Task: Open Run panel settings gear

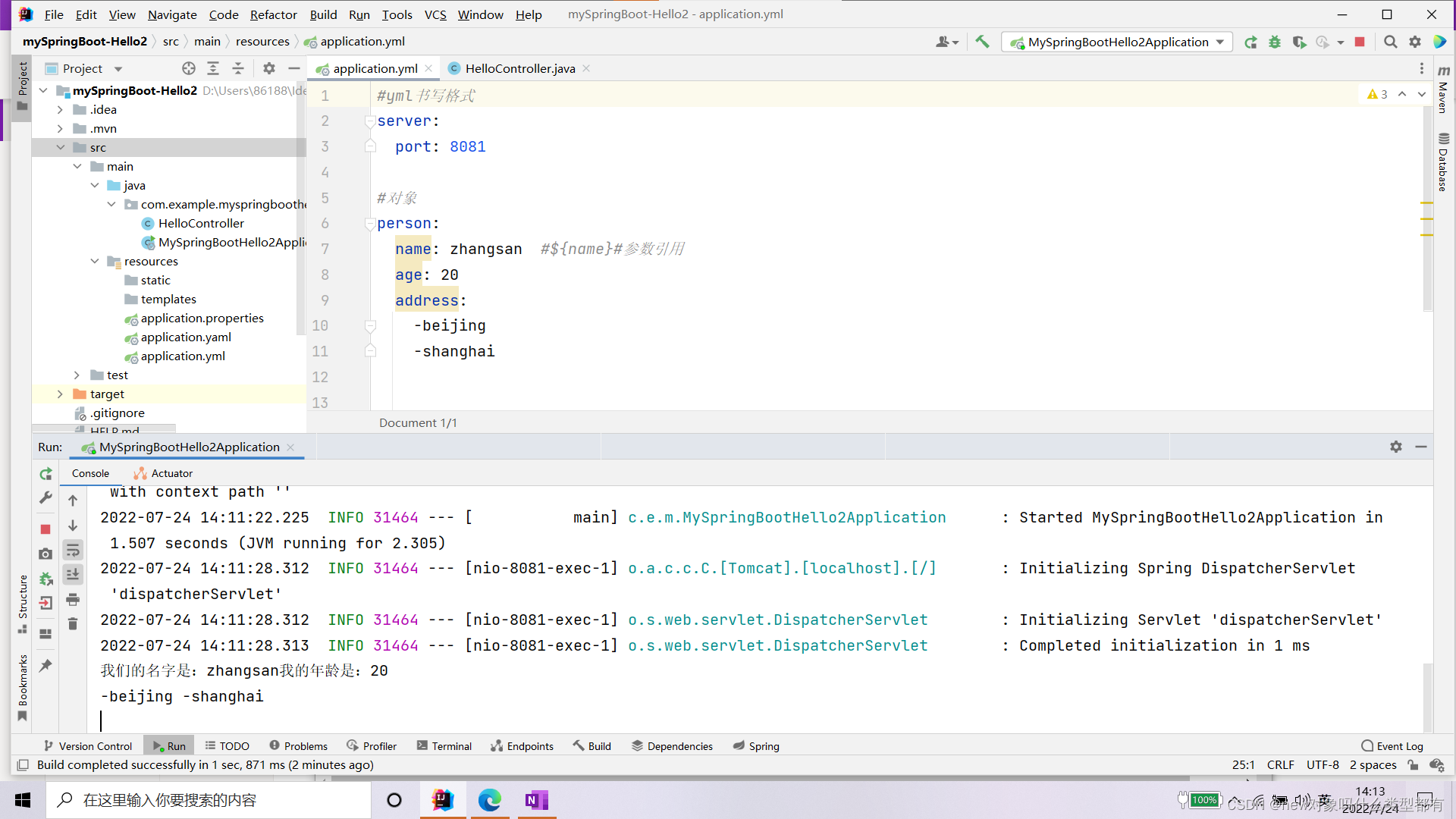Action: [1396, 447]
